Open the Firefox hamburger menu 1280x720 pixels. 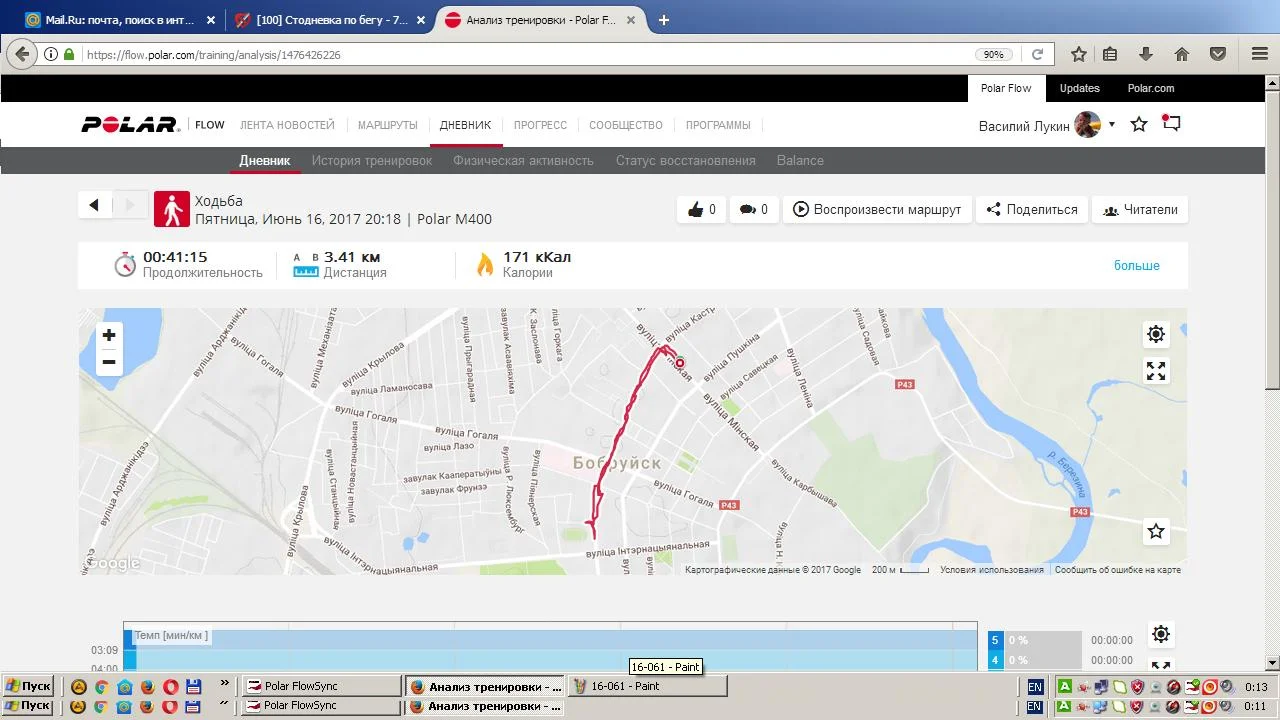(1259, 54)
